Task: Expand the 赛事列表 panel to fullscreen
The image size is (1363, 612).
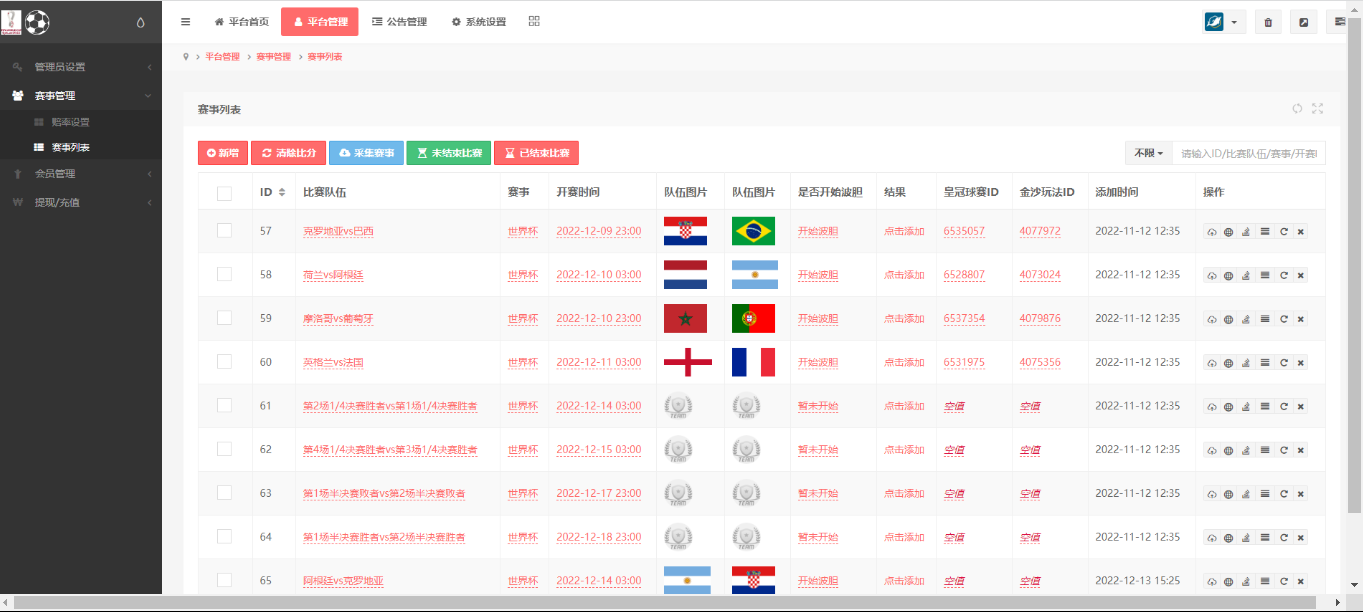Action: (1317, 109)
